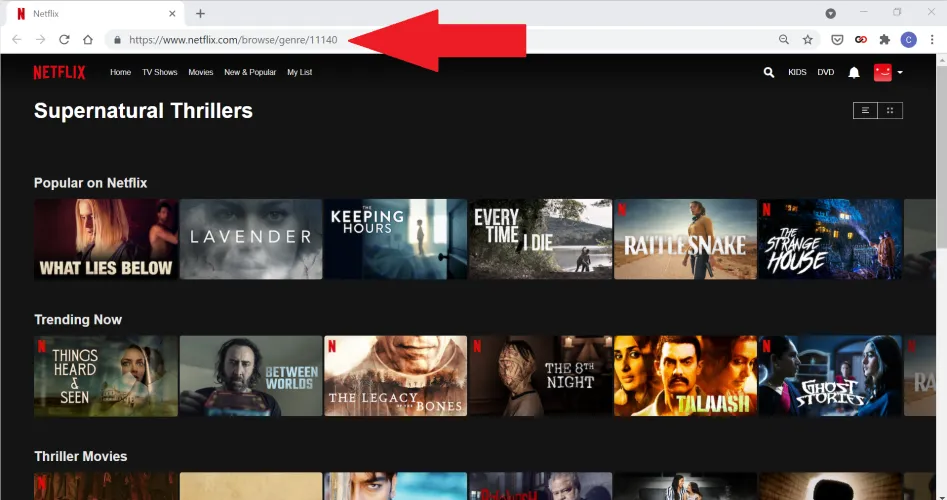Click the KIDS link

point(797,73)
